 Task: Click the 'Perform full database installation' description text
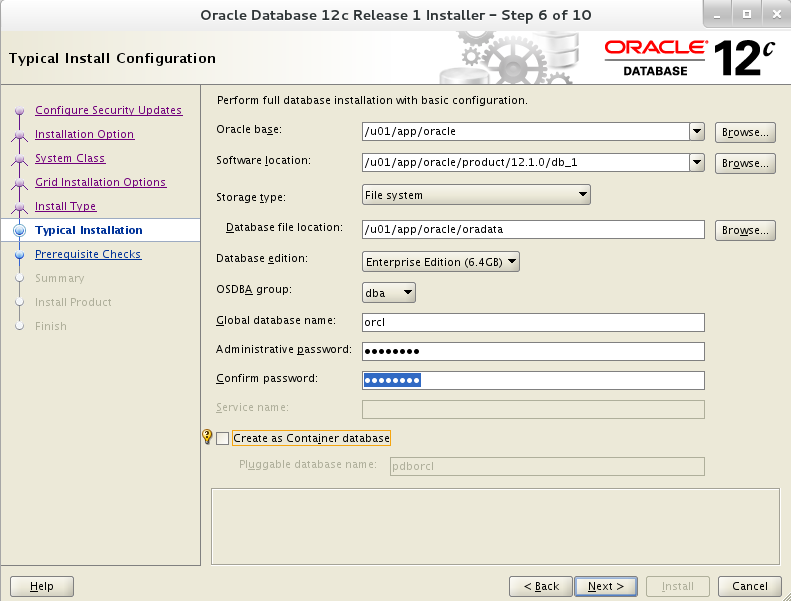tap(372, 100)
